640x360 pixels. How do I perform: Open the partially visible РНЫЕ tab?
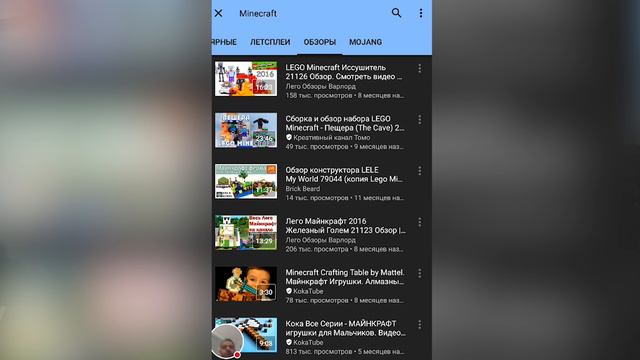tap(224, 42)
